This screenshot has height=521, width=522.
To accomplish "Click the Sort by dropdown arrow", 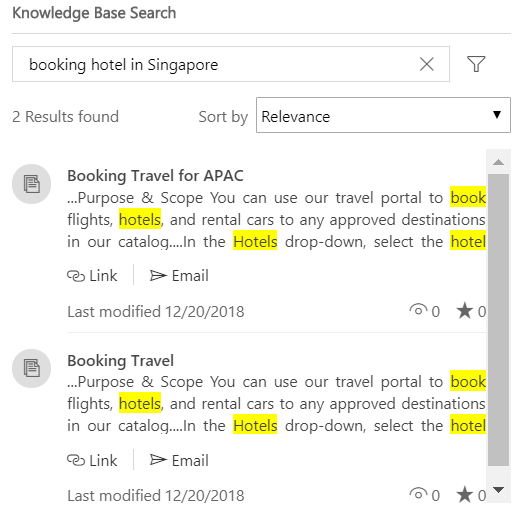I will (497, 115).
